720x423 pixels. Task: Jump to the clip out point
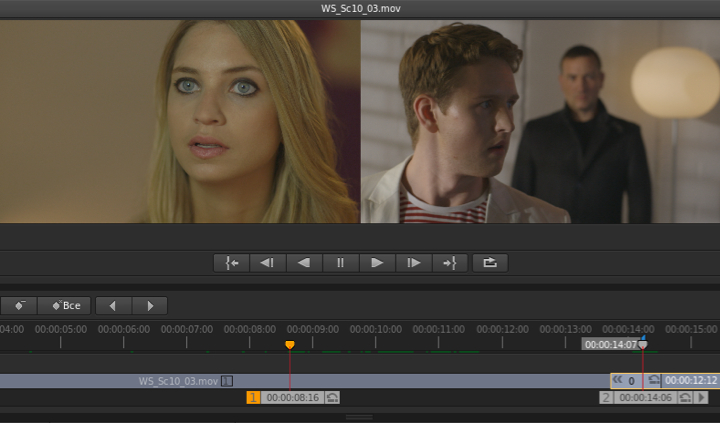(x=450, y=263)
